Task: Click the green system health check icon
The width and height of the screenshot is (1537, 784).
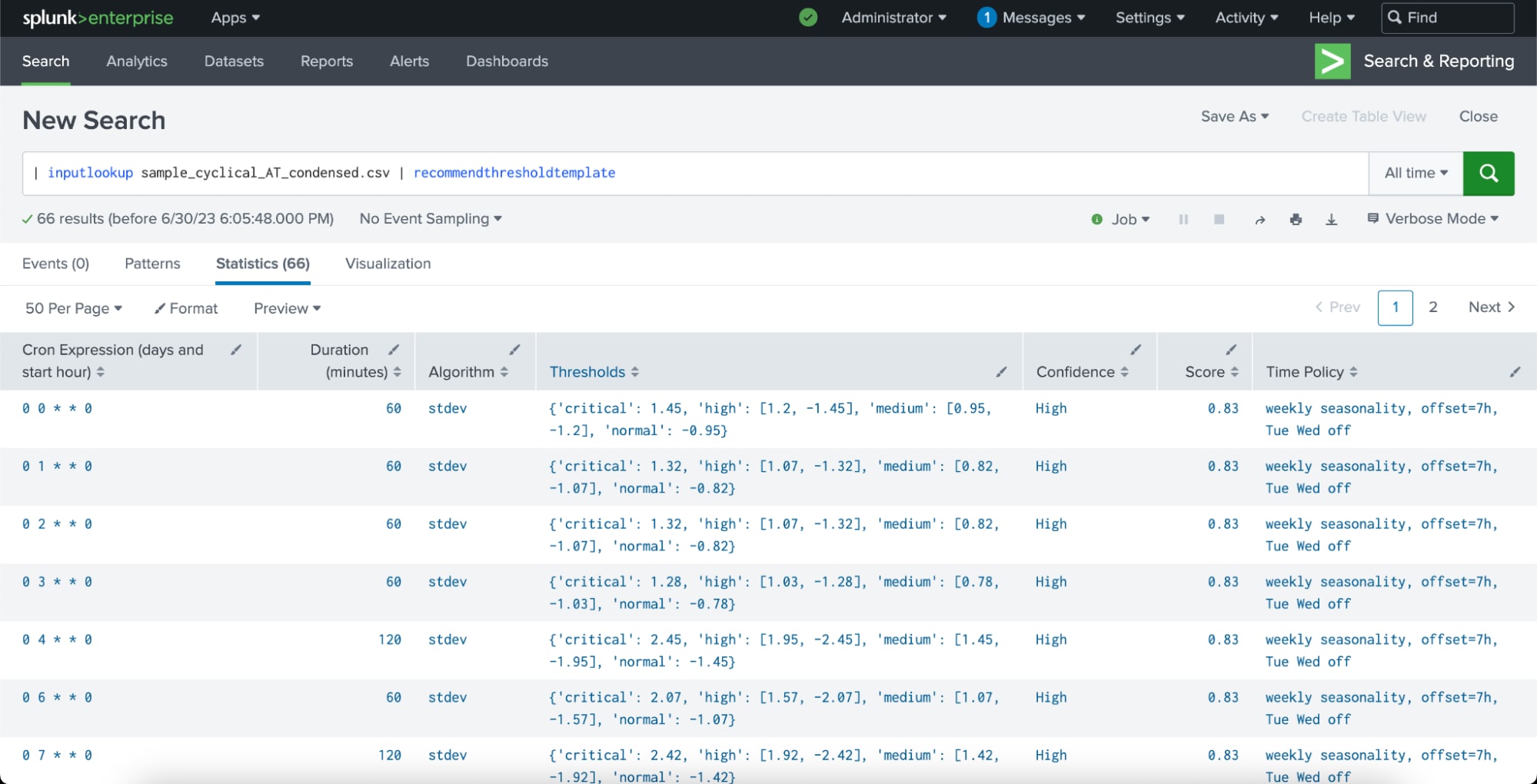Action: coord(808,17)
